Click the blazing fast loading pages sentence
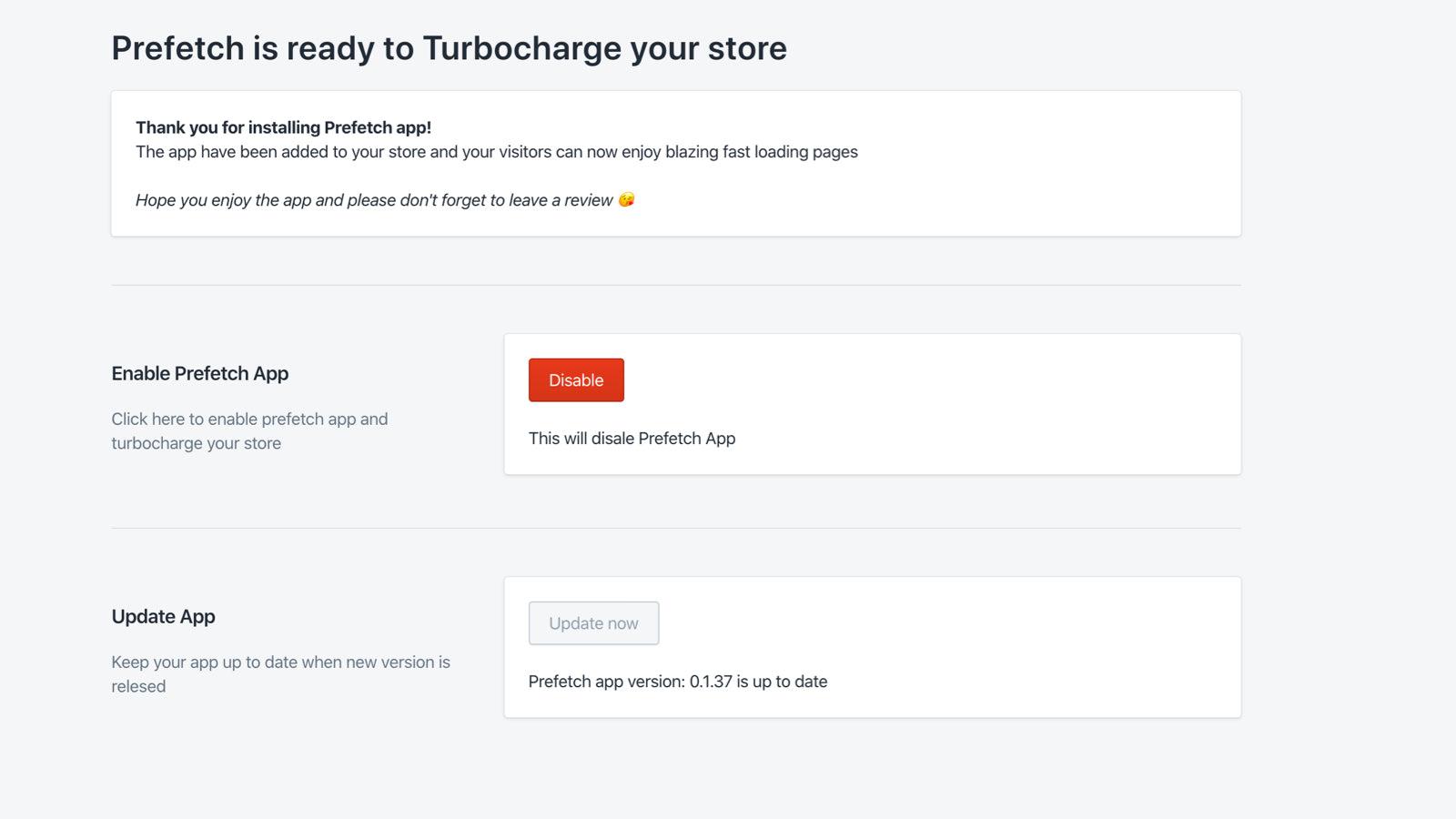The image size is (1456, 819). pos(496,152)
